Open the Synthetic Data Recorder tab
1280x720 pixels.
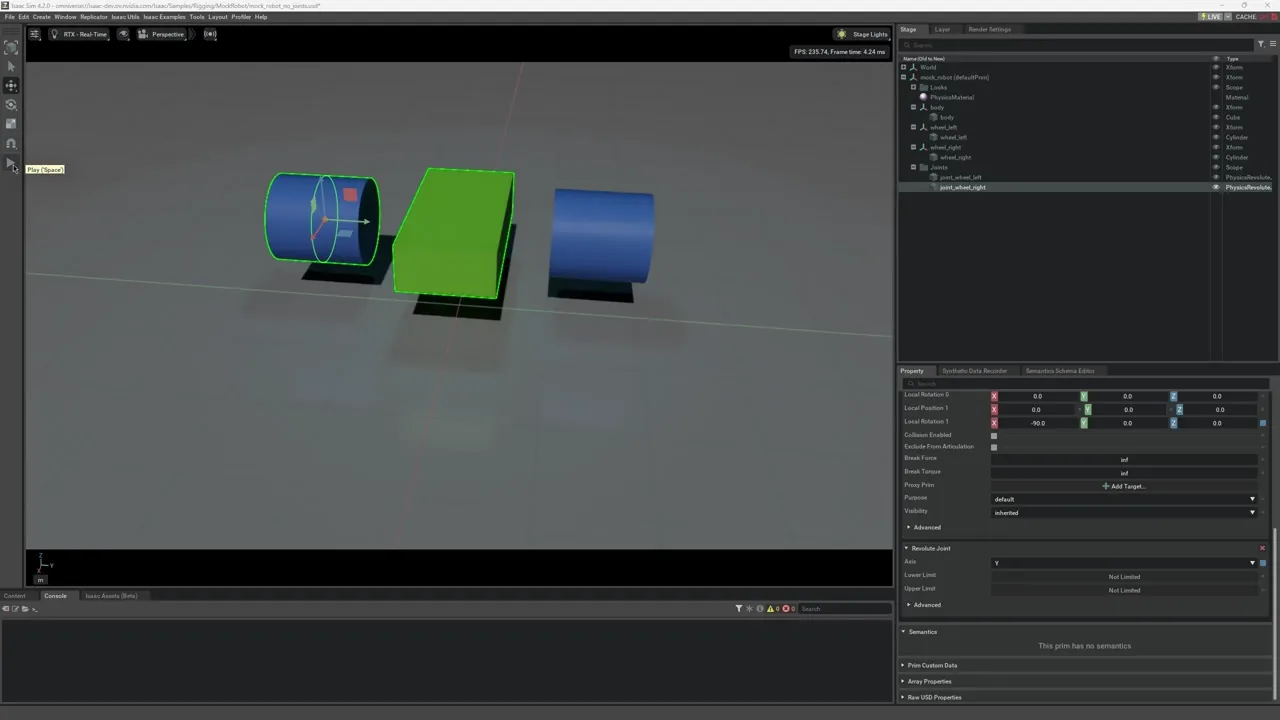coord(974,371)
